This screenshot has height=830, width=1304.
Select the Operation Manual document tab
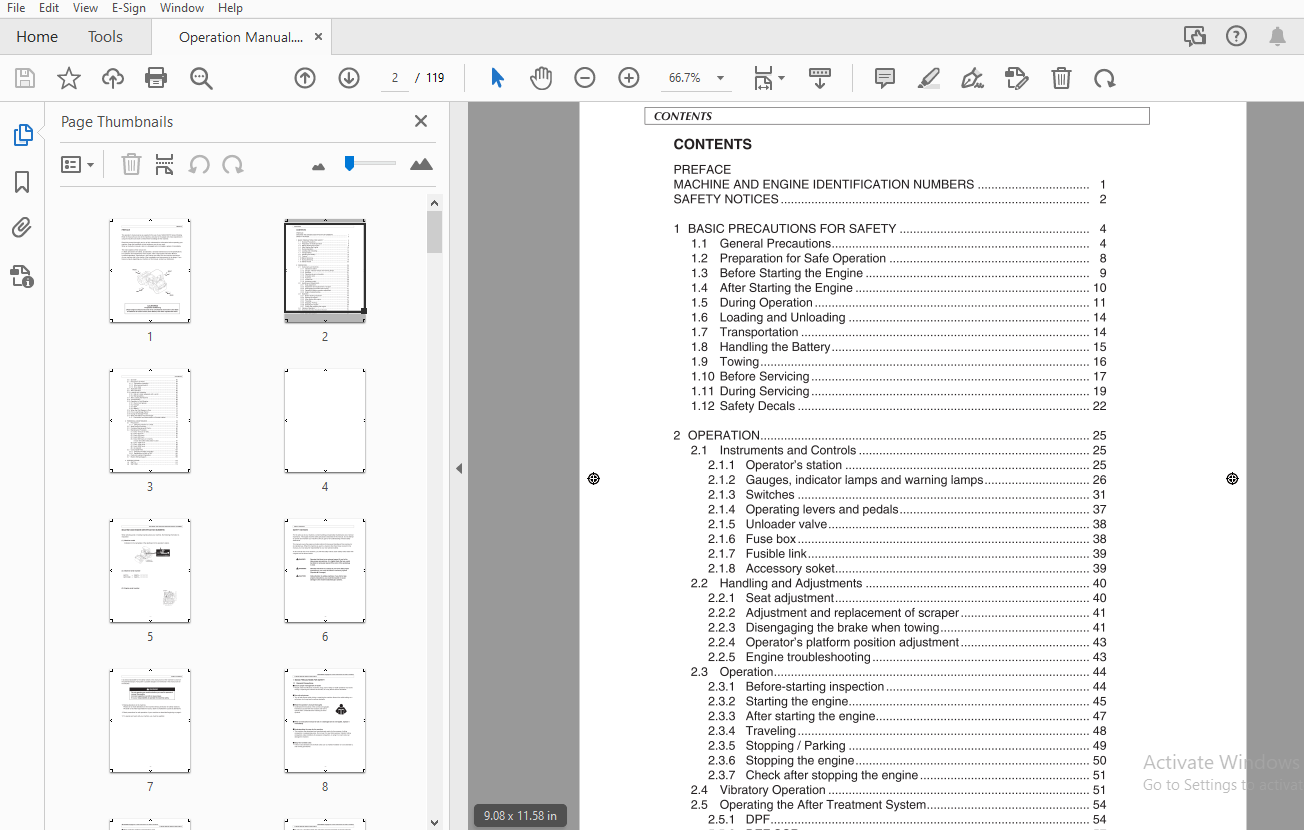click(240, 37)
